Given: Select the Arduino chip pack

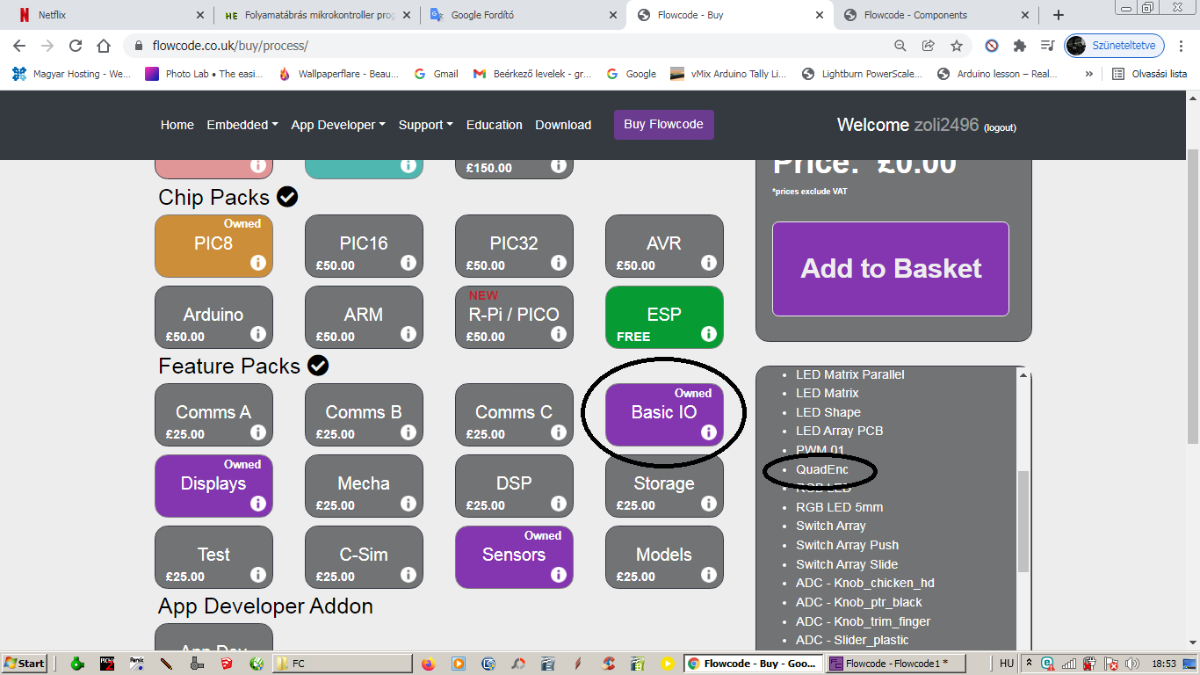Looking at the screenshot, I should [x=214, y=317].
